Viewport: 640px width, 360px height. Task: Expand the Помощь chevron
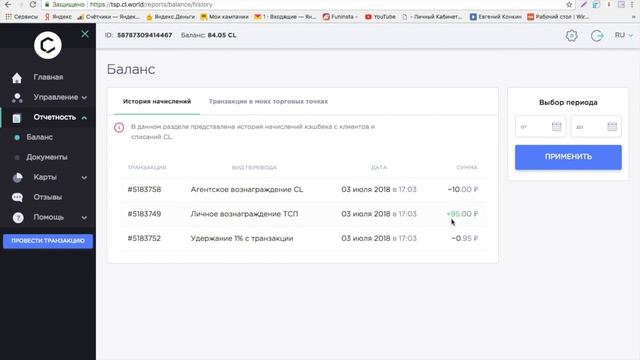(84, 218)
